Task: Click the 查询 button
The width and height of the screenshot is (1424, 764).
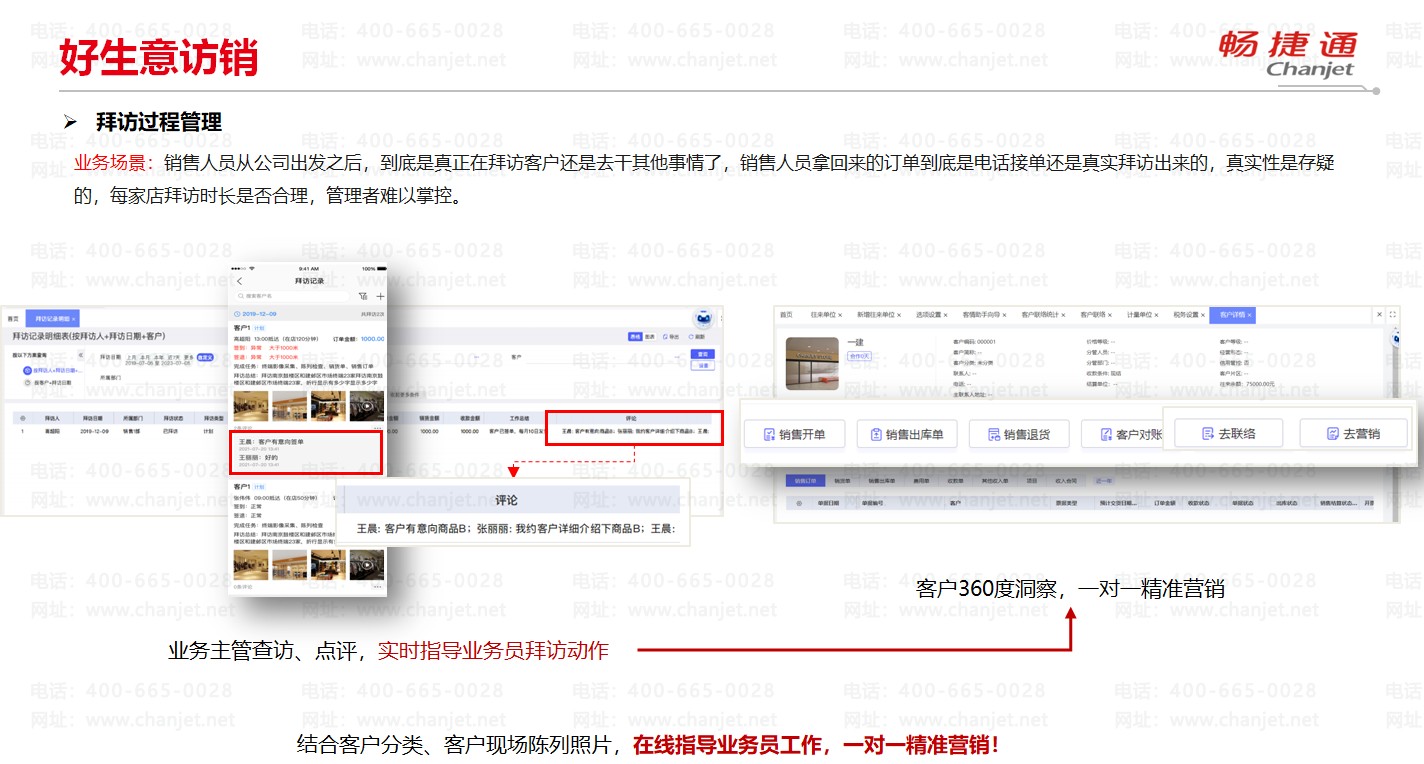Action: pos(703,354)
